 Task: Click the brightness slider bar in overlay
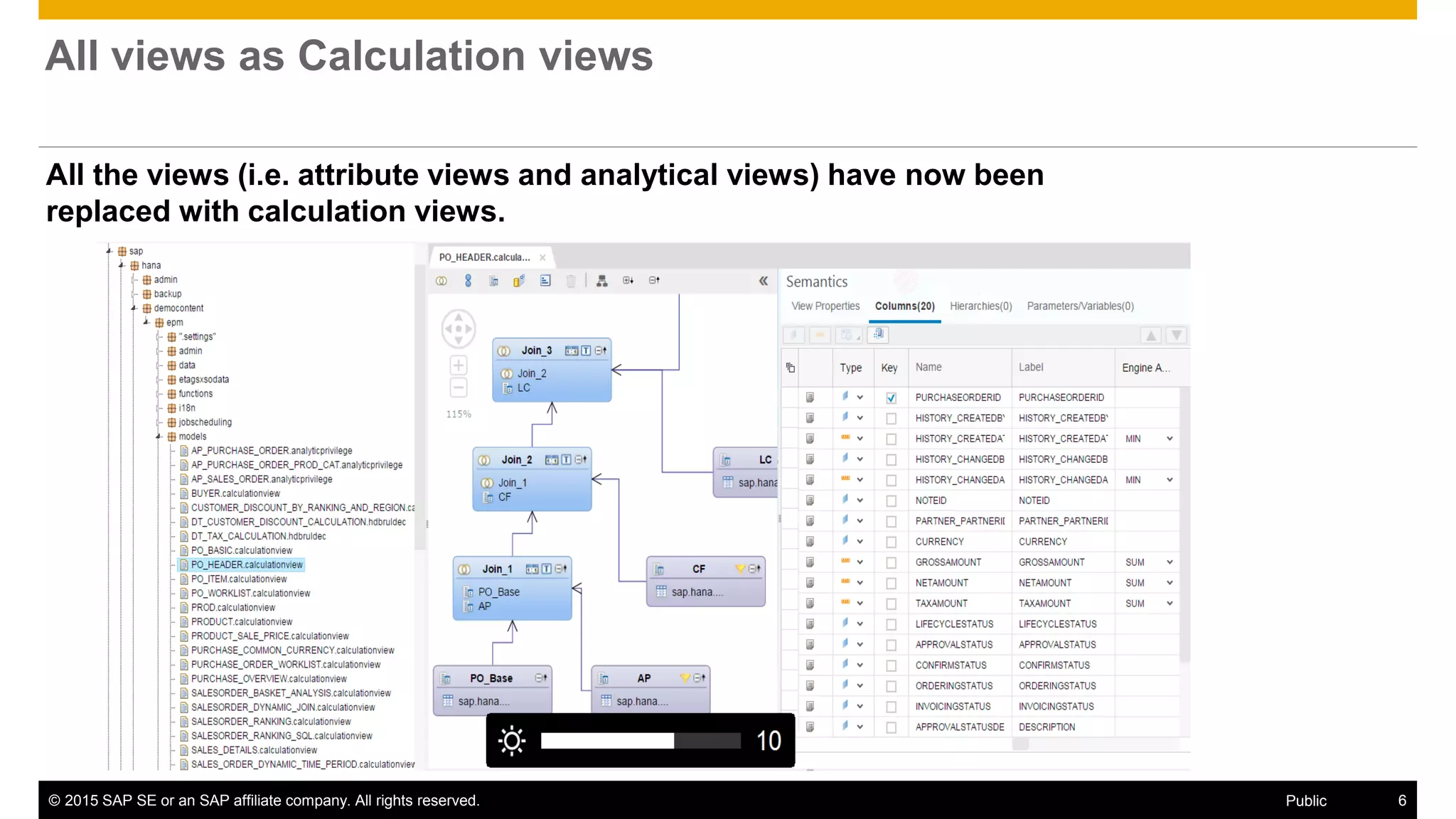click(x=641, y=741)
